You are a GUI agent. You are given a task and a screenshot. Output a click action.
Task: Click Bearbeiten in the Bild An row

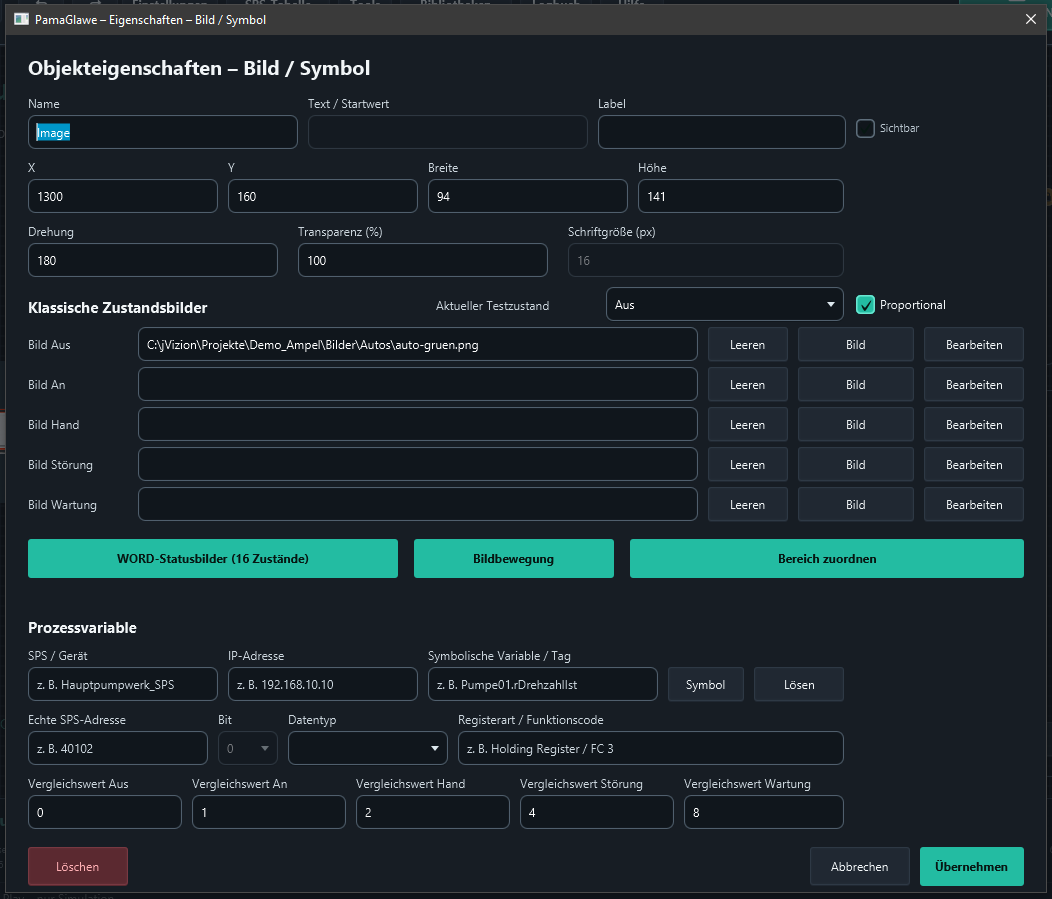[974, 384]
